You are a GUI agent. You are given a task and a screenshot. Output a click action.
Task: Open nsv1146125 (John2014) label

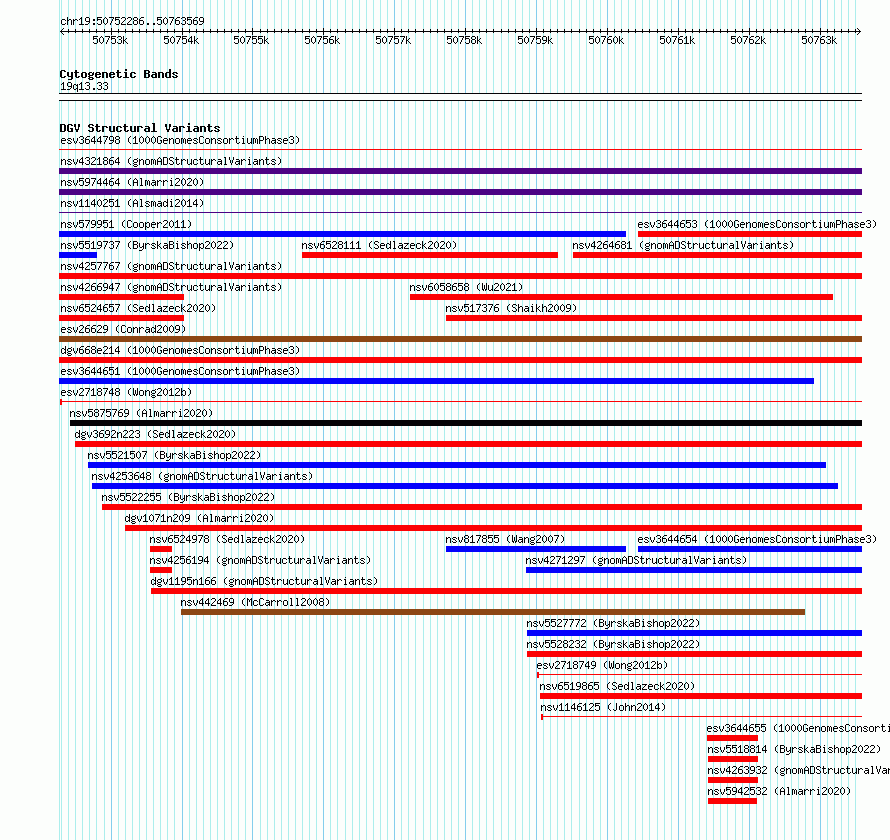603,707
